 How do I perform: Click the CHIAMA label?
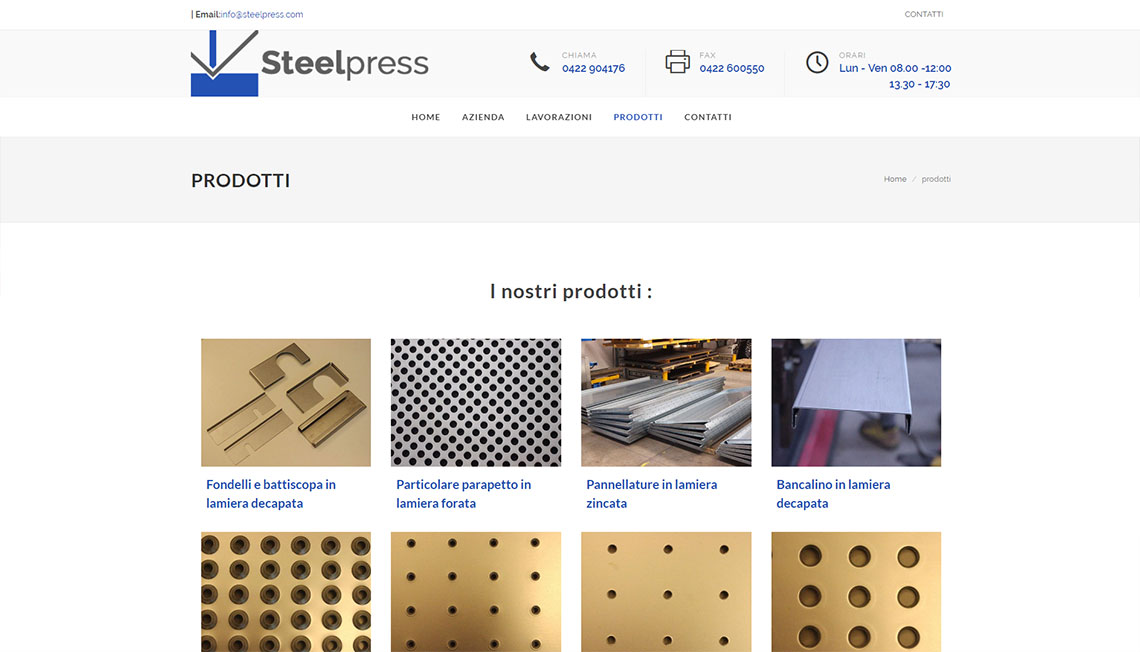[579, 55]
